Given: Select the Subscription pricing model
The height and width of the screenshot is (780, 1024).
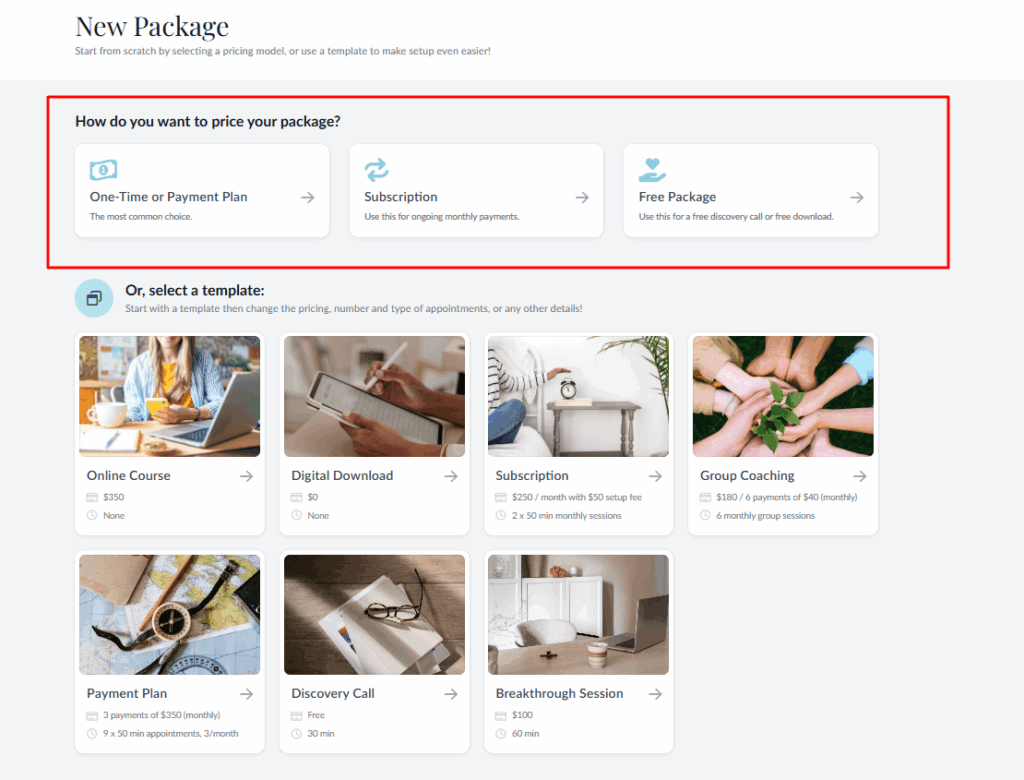Looking at the screenshot, I should coord(401,197).
